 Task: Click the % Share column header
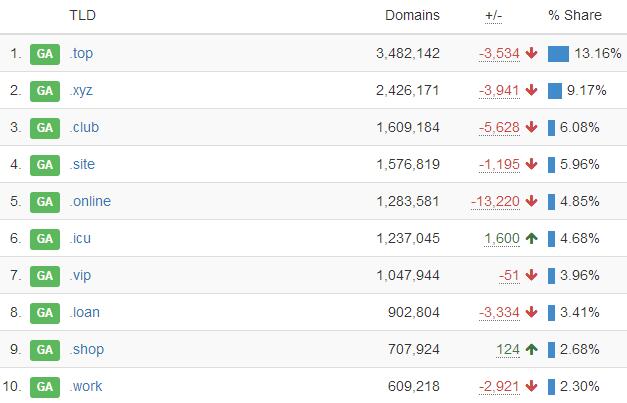[x=575, y=15]
